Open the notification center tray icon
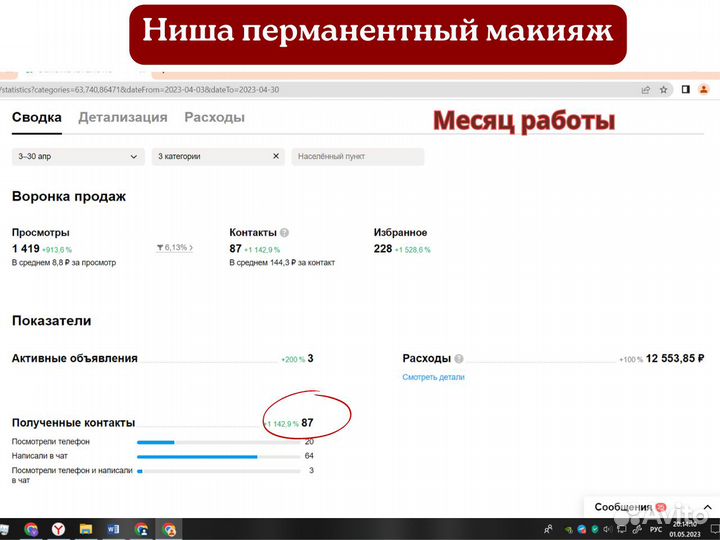Image resolution: width=720 pixels, height=540 pixels. 715,529
